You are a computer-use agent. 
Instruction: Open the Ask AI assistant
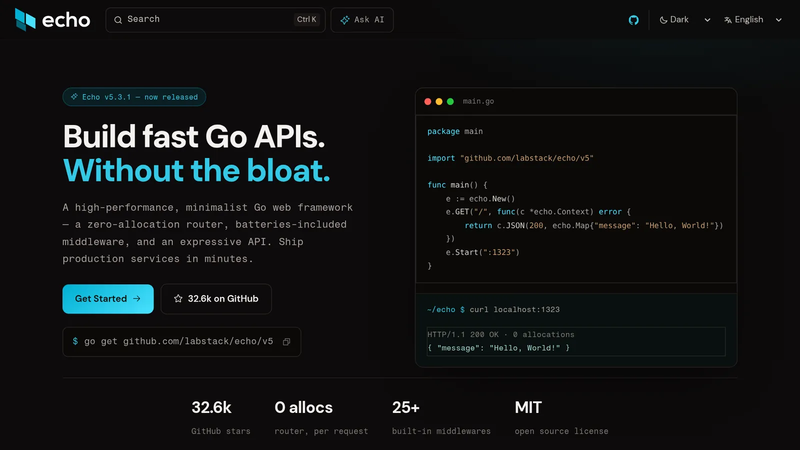[x=362, y=20]
